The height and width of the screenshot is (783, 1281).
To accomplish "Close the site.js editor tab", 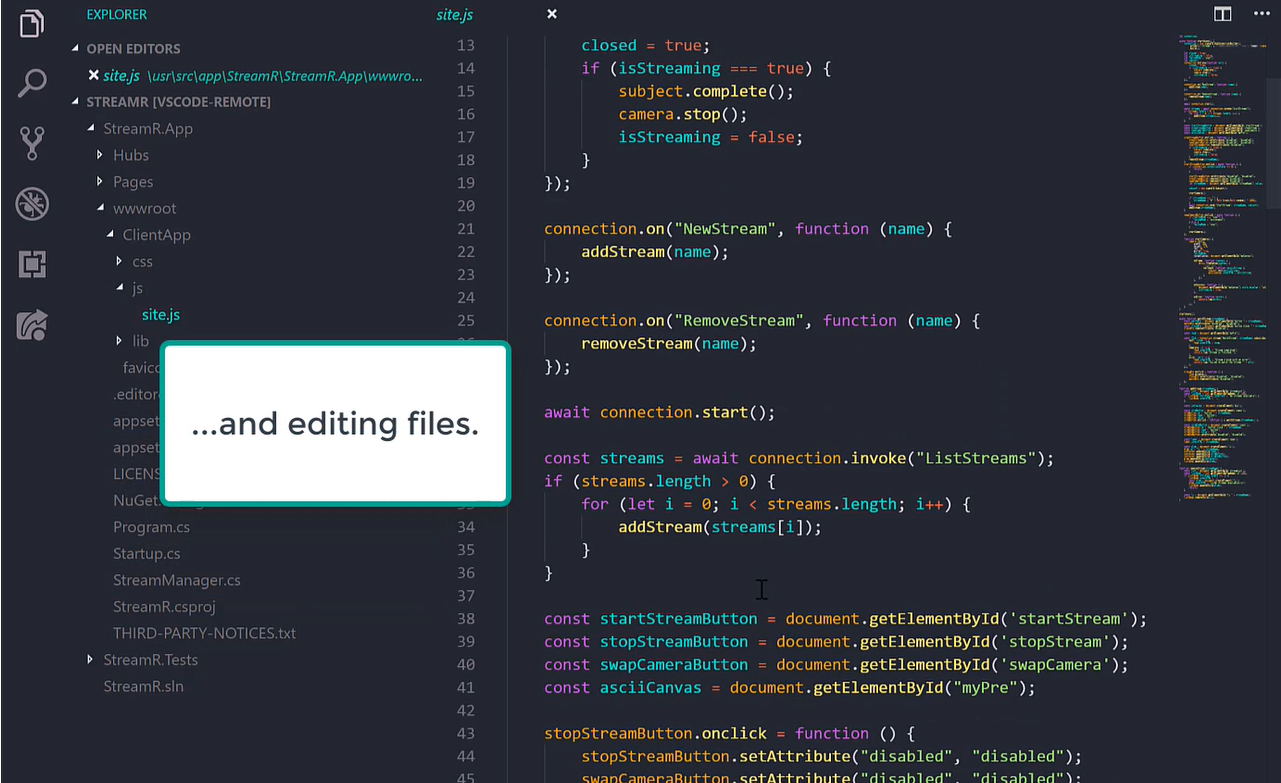I will click(551, 14).
